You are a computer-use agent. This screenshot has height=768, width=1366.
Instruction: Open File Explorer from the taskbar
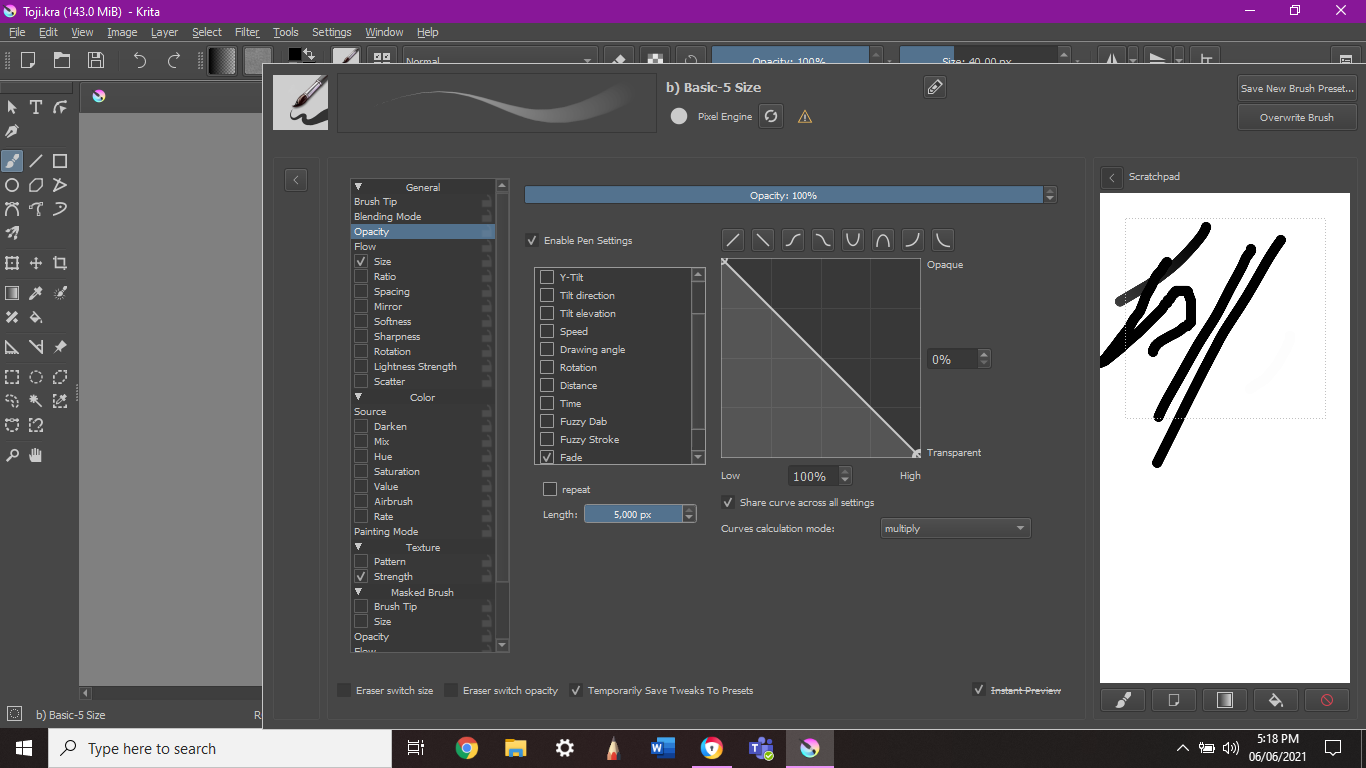coord(516,748)
